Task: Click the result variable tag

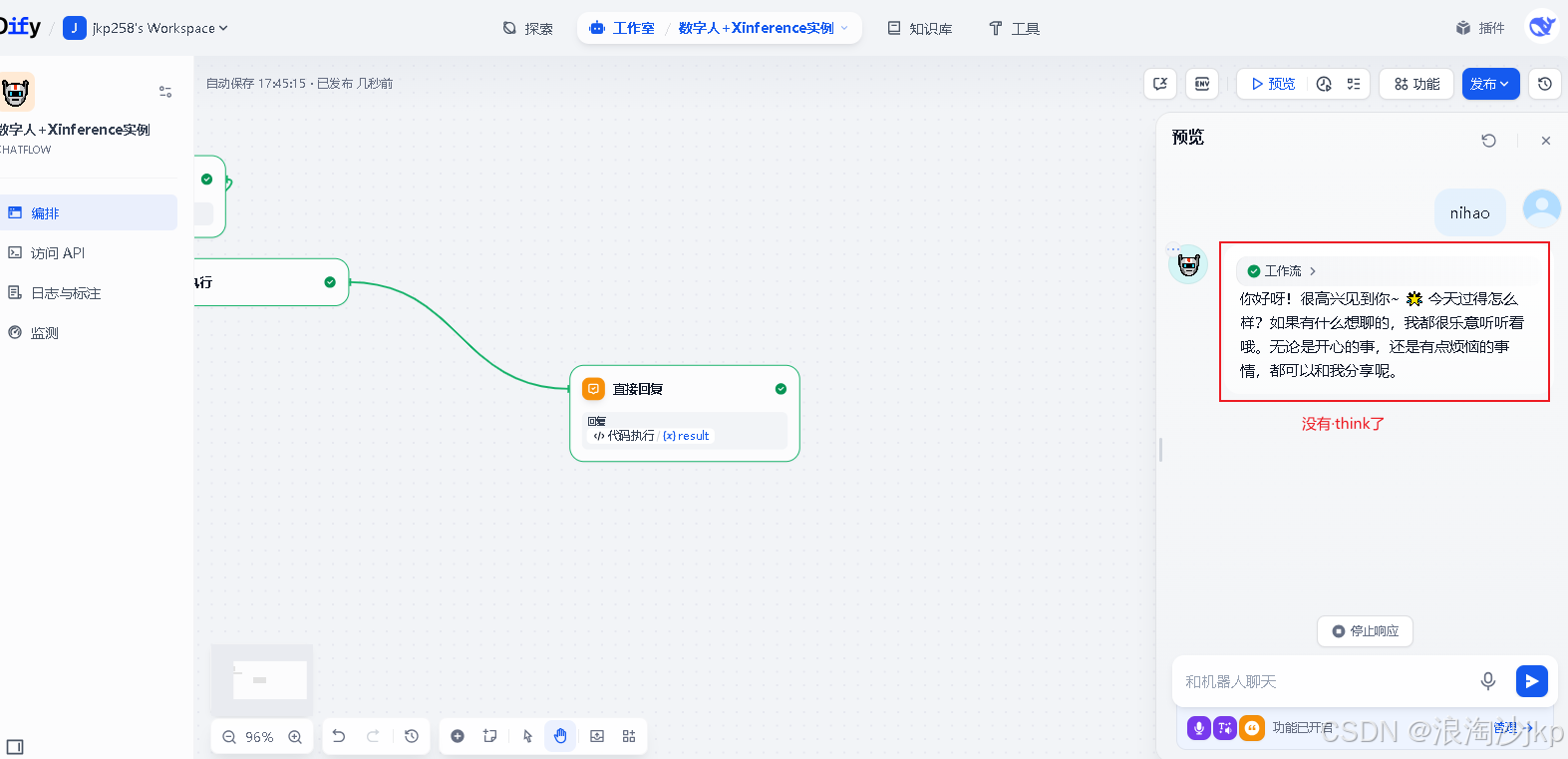Action: coord(687,436)
